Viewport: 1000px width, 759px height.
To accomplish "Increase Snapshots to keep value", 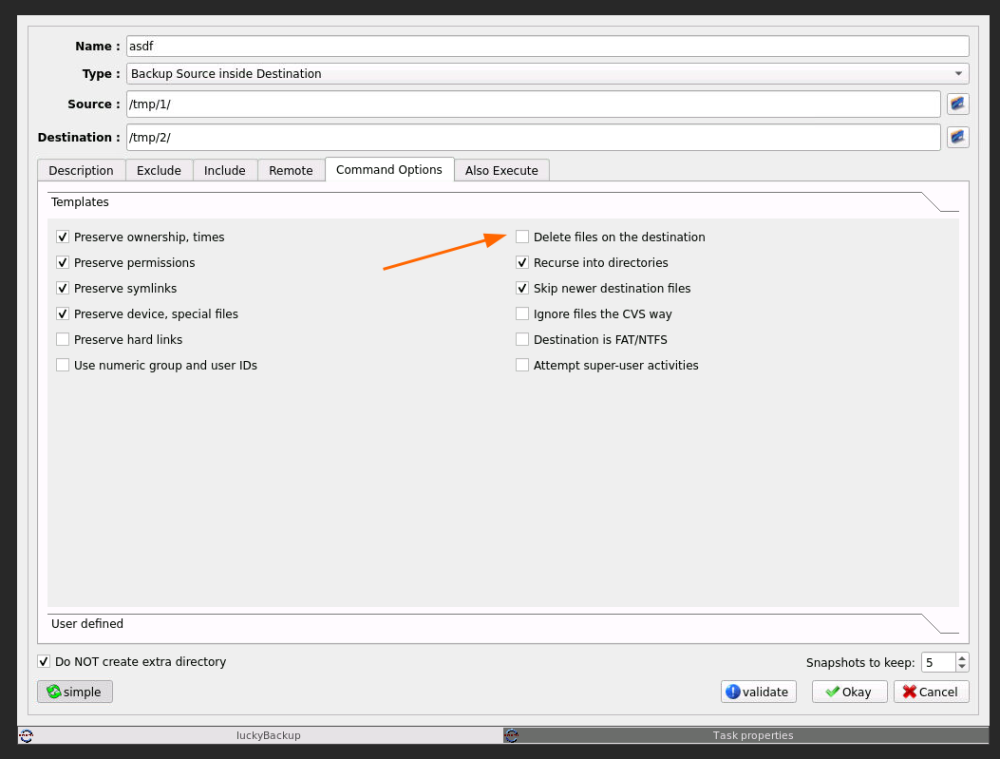I will pos(962,658).
